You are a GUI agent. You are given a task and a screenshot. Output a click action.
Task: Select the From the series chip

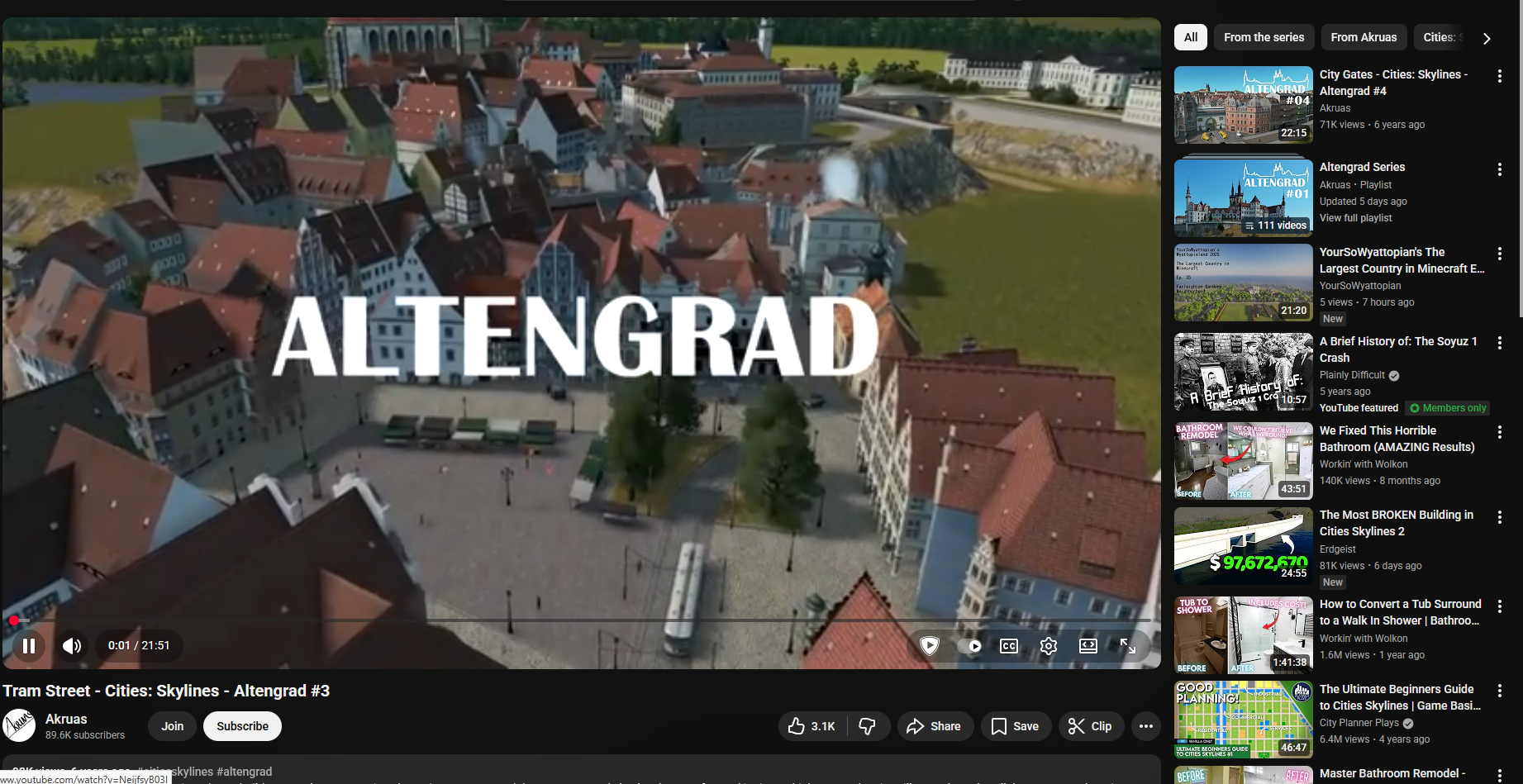tap(1264, 37)
